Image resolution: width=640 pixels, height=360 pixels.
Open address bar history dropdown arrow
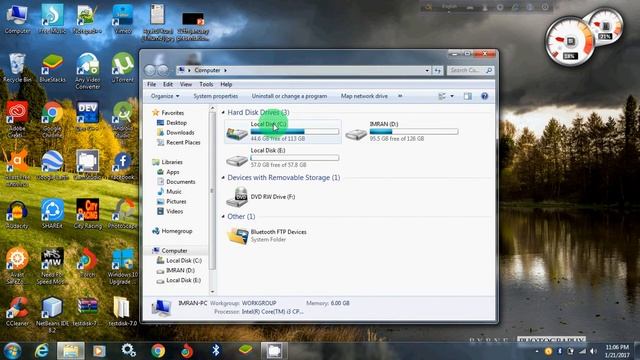pos(427,71)
